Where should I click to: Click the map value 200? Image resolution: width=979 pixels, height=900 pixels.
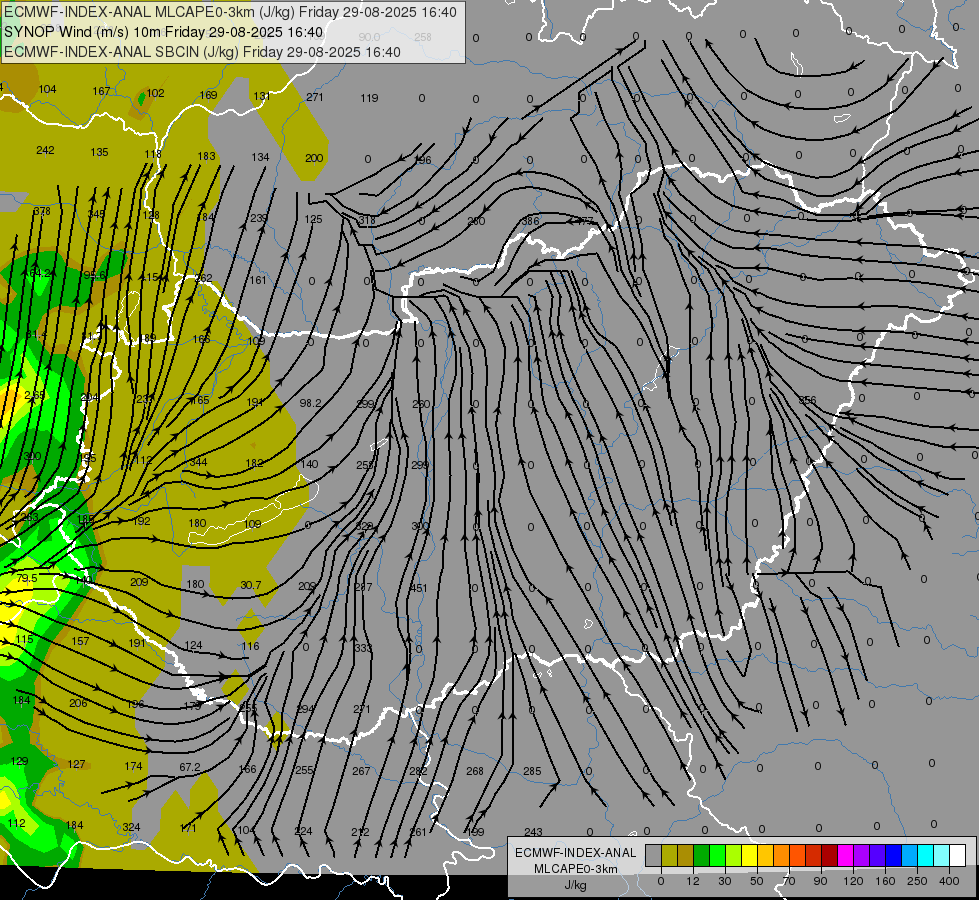coord(314,158)
